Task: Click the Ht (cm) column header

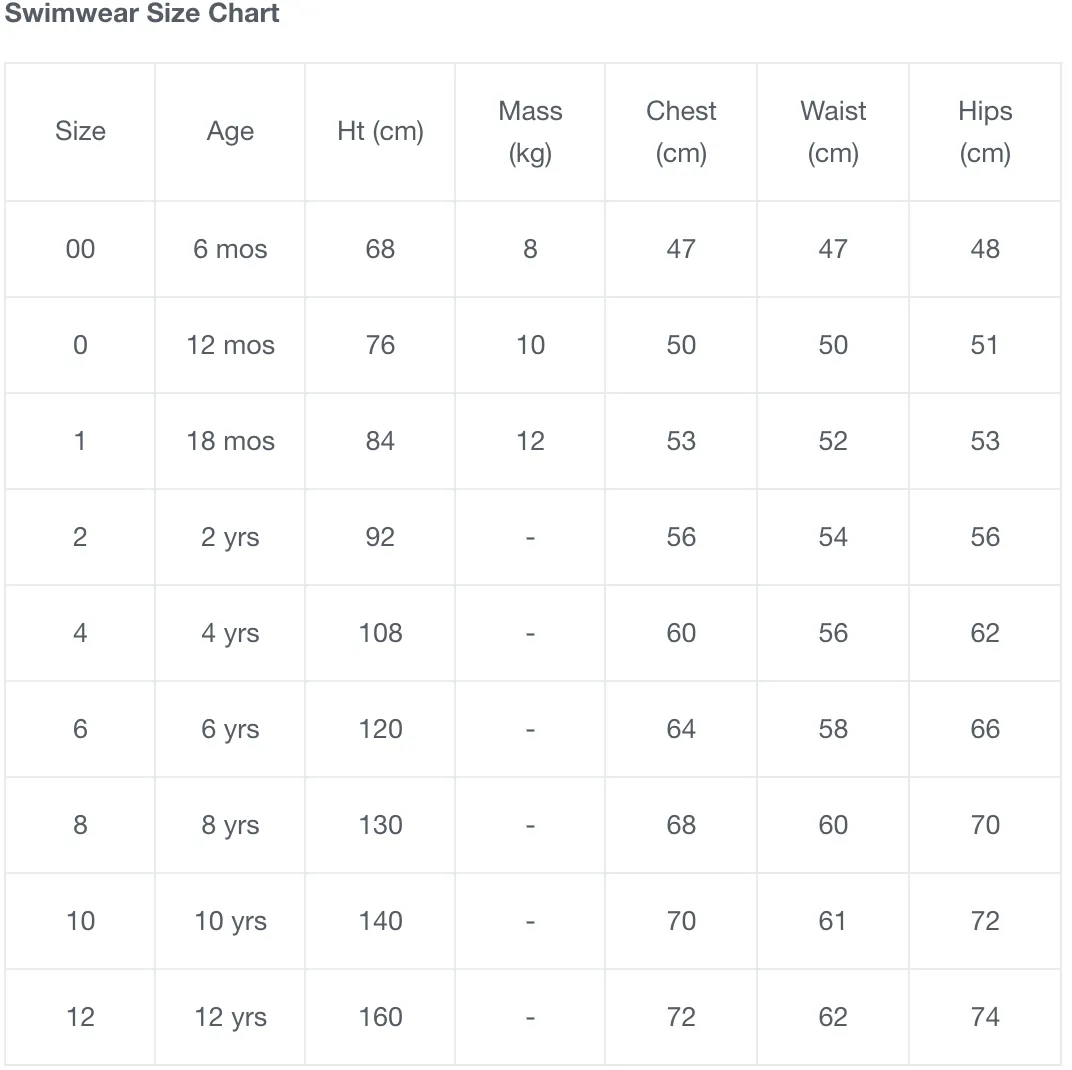Action: click(380, 131)
